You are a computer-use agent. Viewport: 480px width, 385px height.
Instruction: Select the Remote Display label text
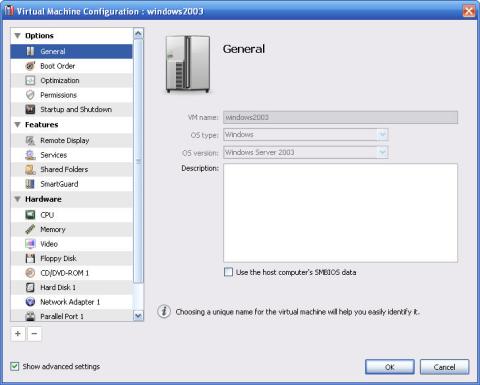pos(65,140)
